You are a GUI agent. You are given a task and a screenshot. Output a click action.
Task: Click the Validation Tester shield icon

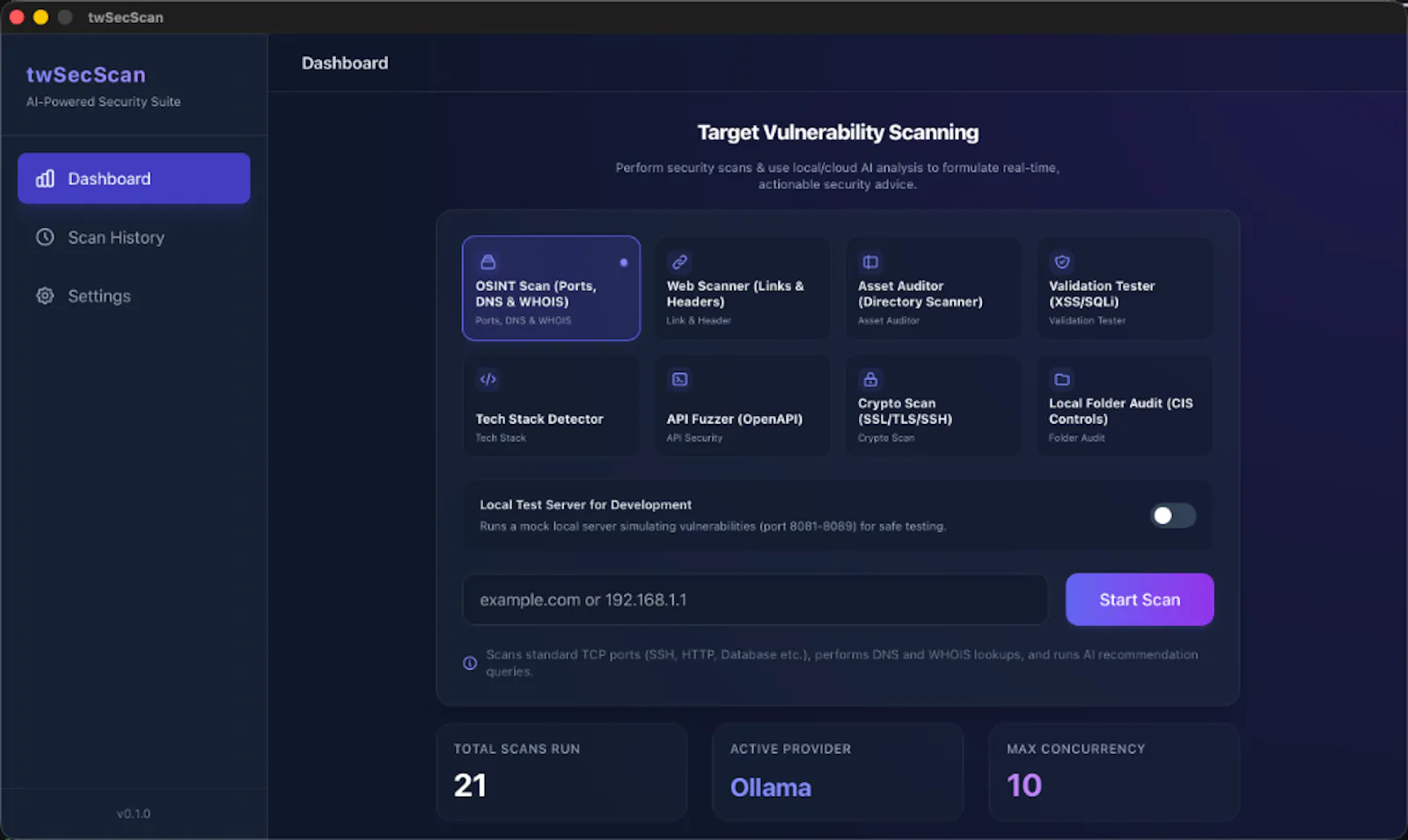coord(1062,262)
